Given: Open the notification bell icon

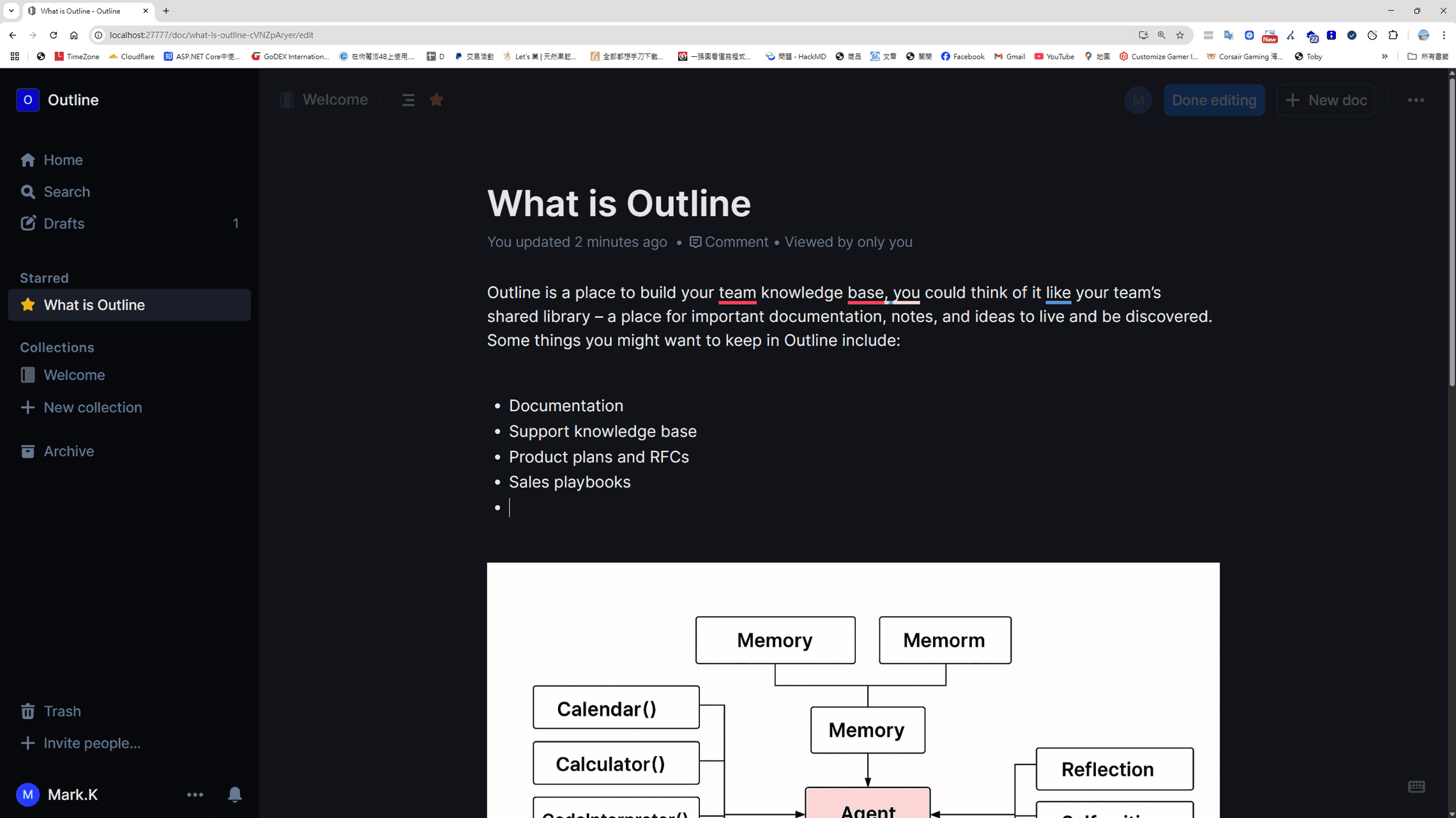Looking at the screenshot, I should pyautogui.click(x=235, y=794).
